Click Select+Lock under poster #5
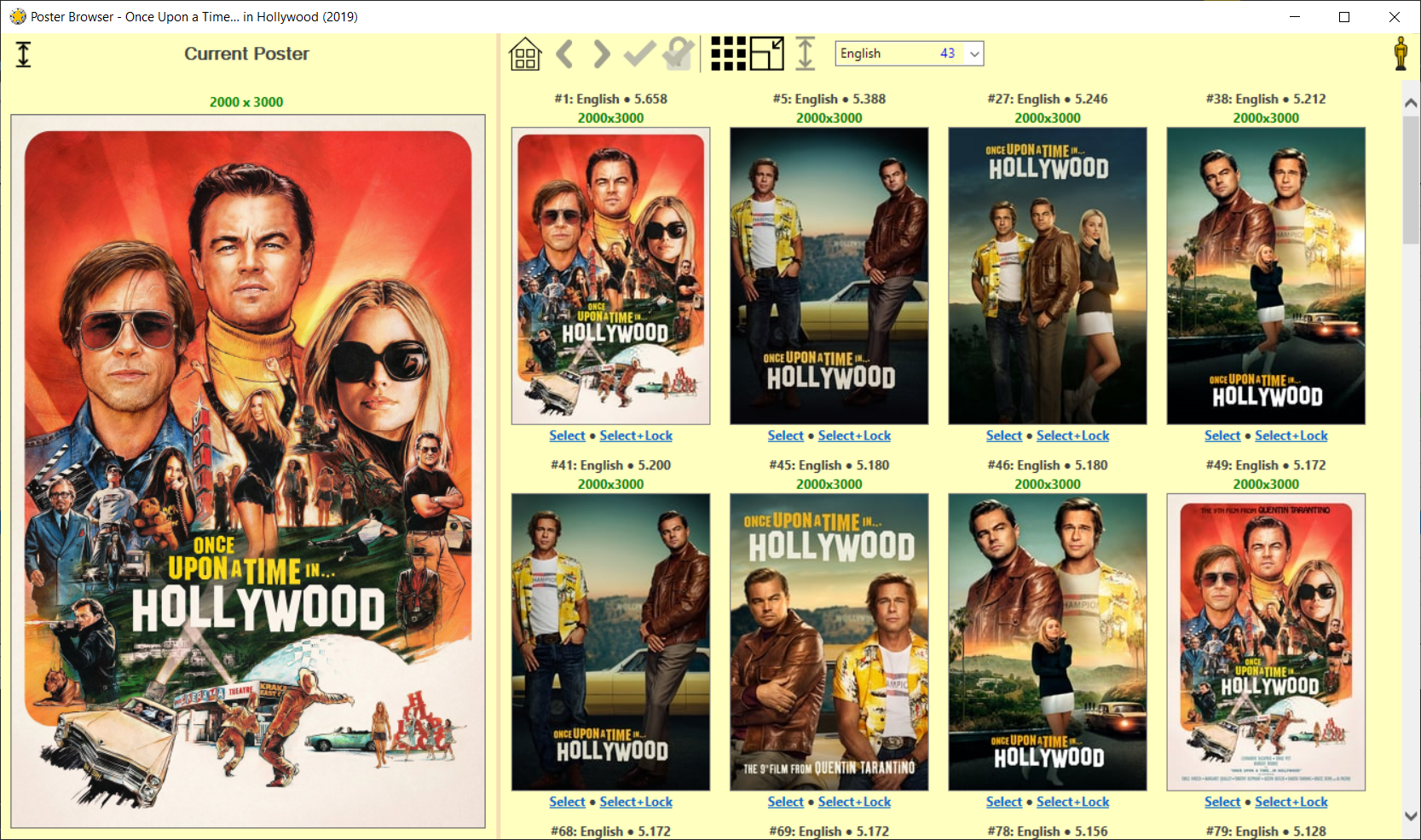This screenshot has height=840, width=1421. point(854,435)
